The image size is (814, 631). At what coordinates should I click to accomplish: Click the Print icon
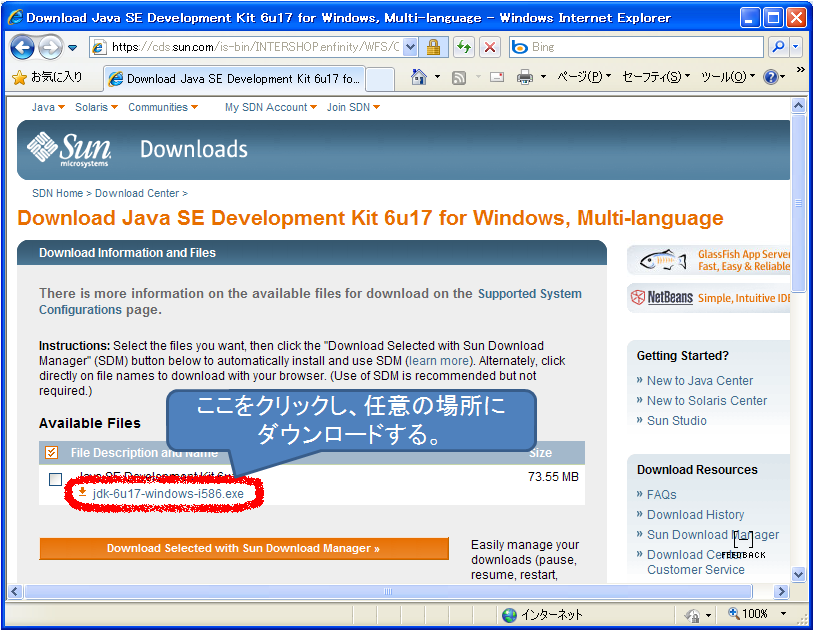tap(525, 78)
